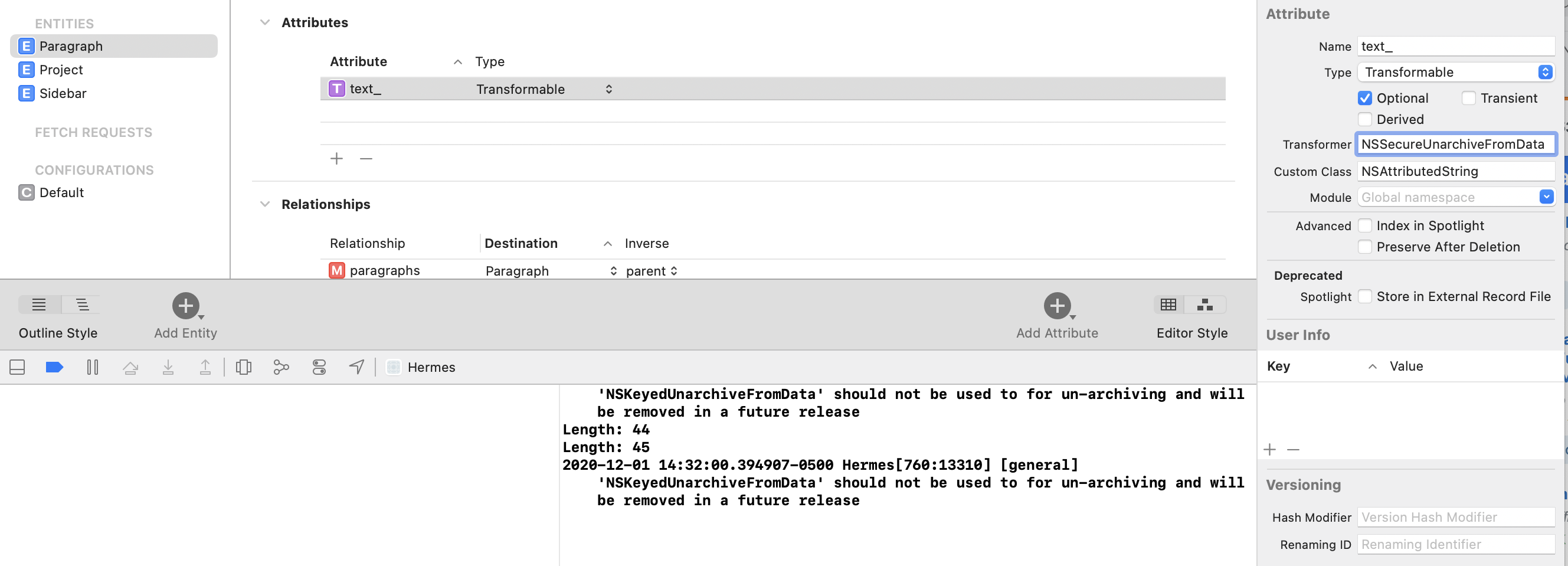Enable Index in Spotlight checkbox
The image size is (1568, 566).
pyautogui.click(x=1364, y=227)
